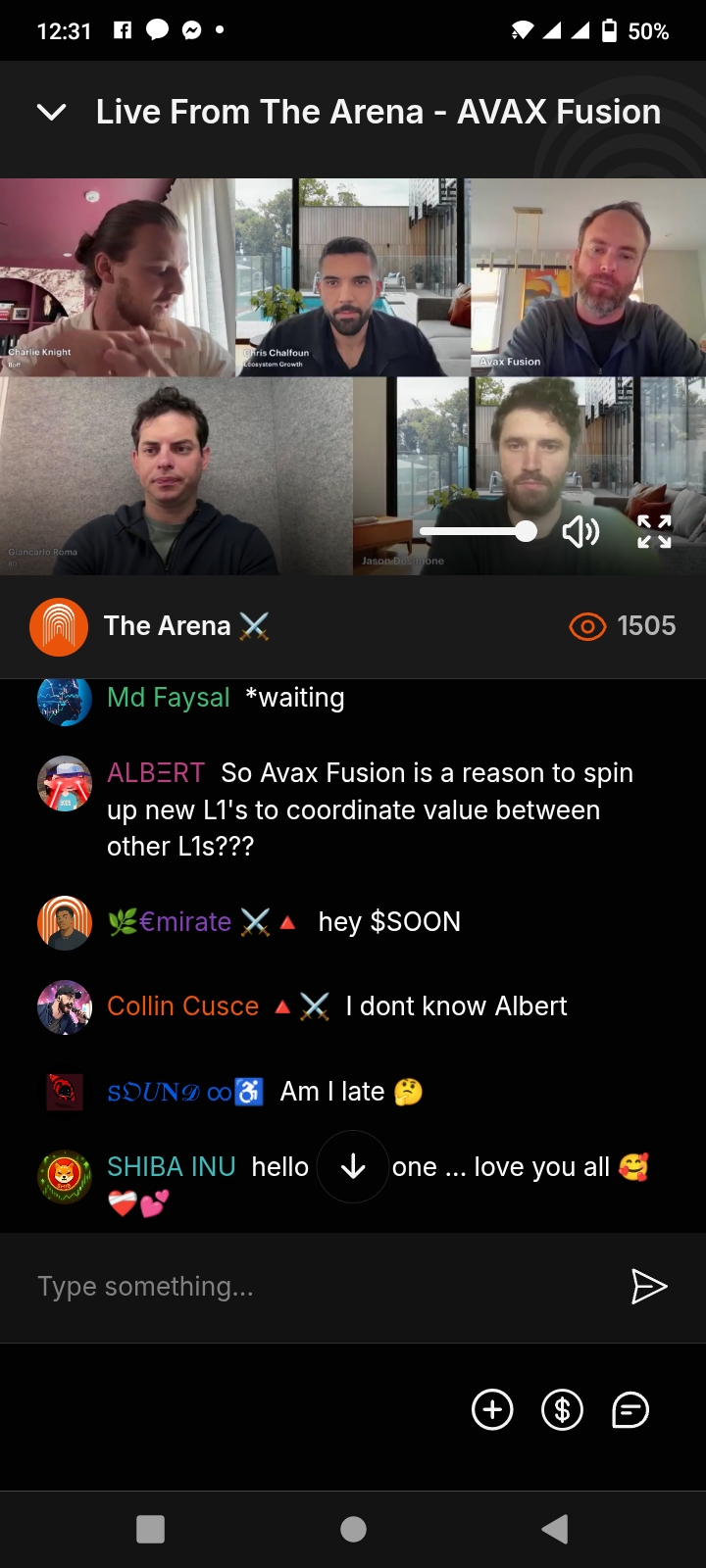
Task: Open The Arena host avatar
Action: (x=59, y=626)
